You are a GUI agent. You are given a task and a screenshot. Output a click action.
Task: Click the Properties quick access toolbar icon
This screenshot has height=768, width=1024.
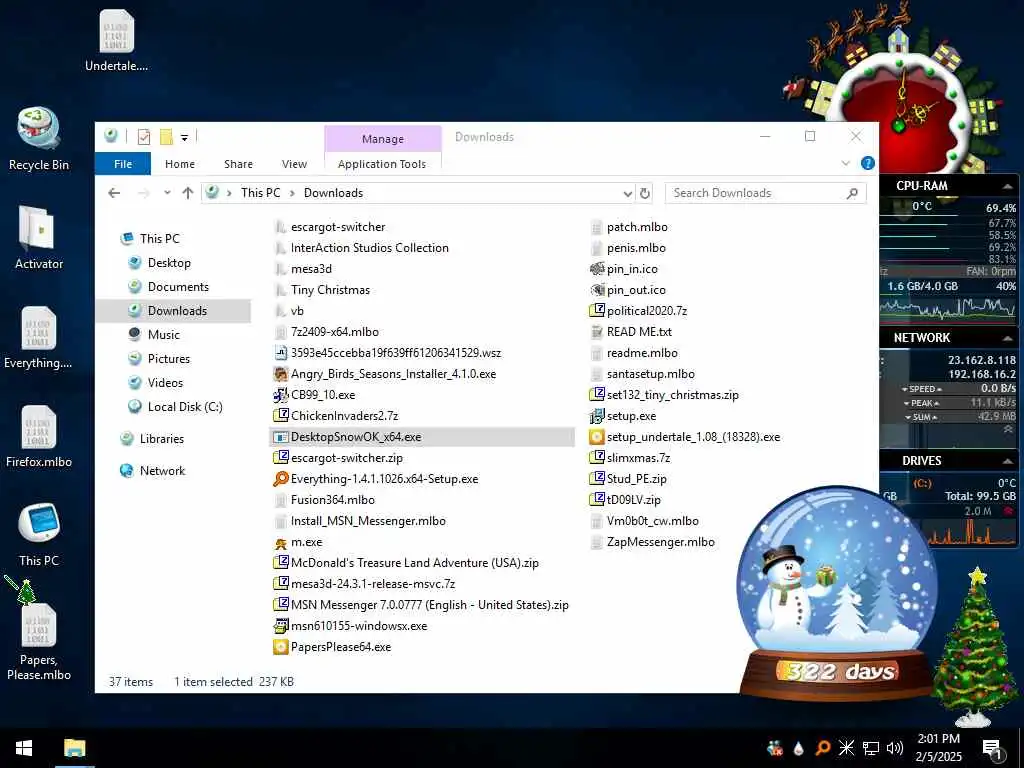coord(144,137)
